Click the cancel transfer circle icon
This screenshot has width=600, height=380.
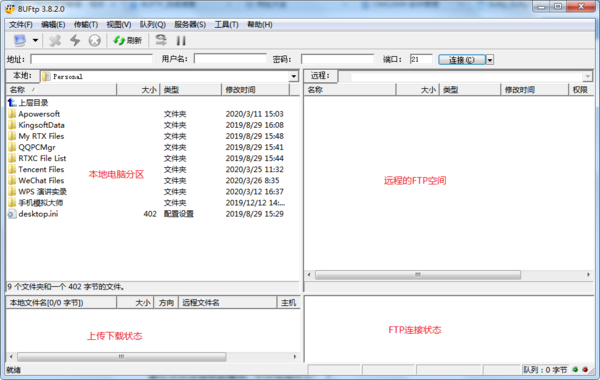[x=95, y=40]
